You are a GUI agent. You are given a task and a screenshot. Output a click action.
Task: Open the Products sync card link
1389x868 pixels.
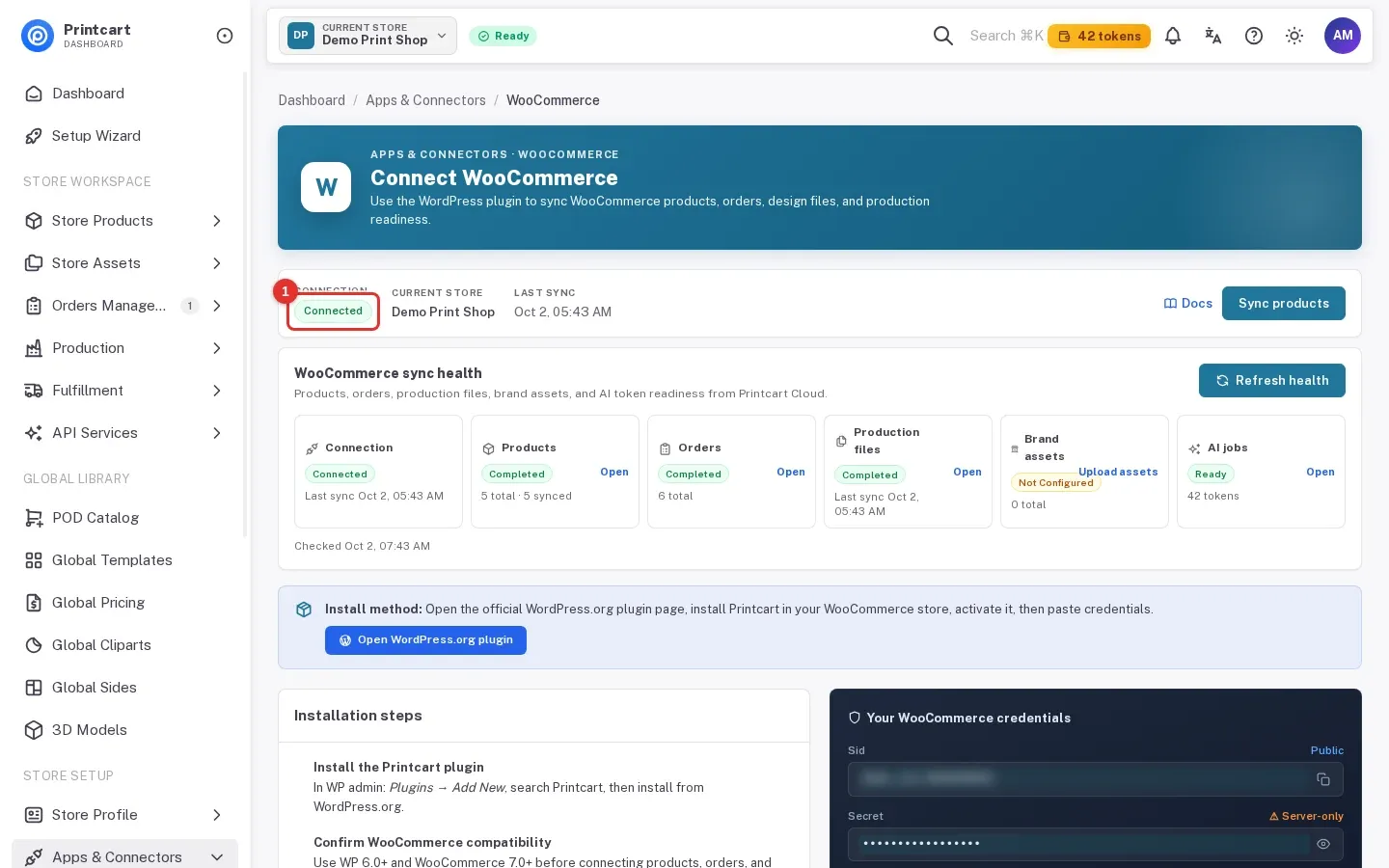pyautogui.click(x=614, y=472)
